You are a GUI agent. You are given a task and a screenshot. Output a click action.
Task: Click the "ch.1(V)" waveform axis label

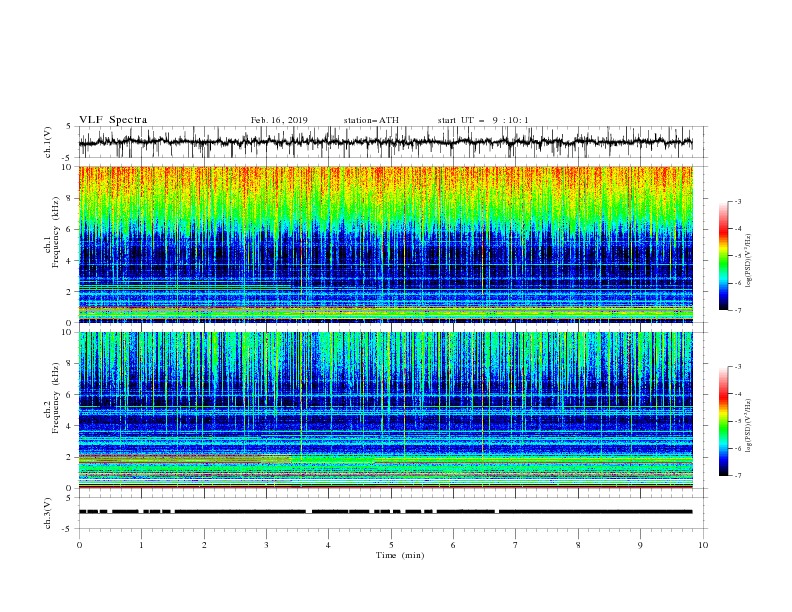(x=48, y=142)
